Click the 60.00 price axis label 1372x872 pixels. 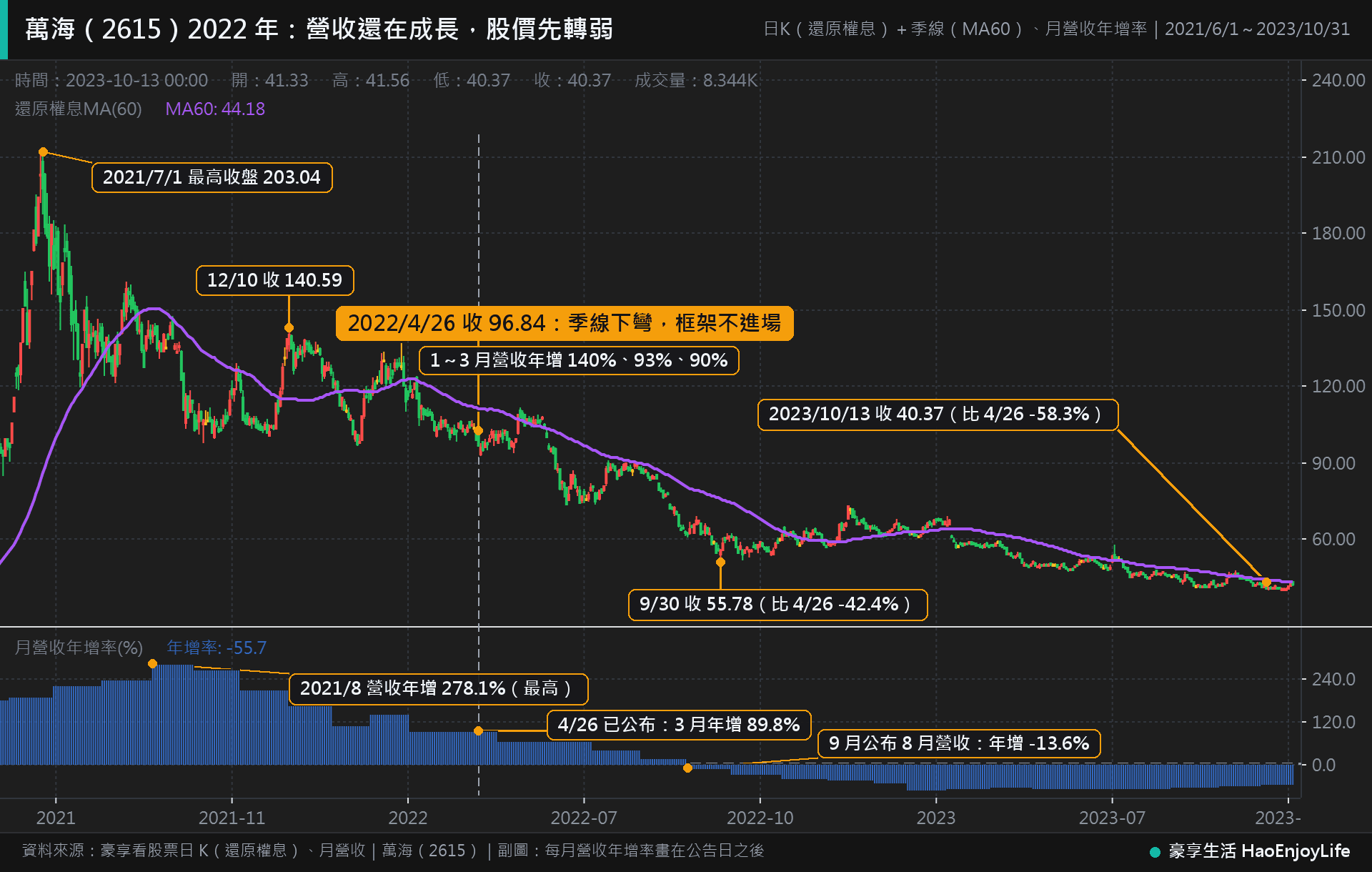click(1333, 540)
